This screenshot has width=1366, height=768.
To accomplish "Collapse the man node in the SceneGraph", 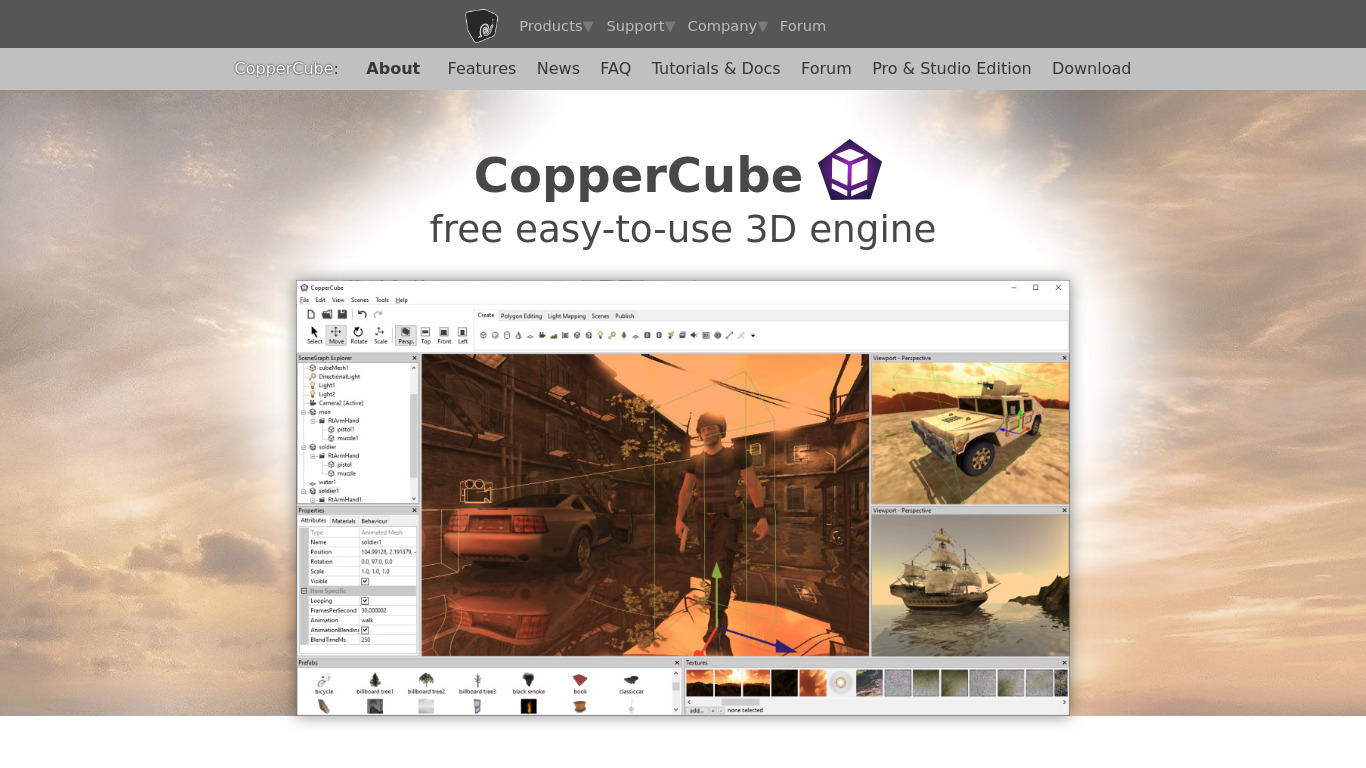I will click(x=304, y=412).
